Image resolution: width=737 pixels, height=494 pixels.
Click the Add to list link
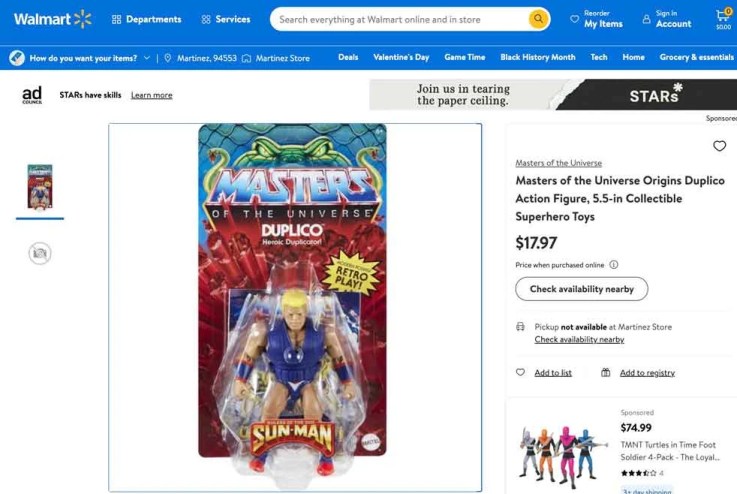pyautogui.click(x=553, y=373)
